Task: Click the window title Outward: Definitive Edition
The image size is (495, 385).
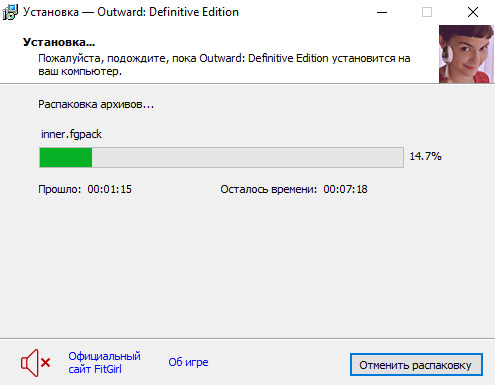Action: pos(168,12)
